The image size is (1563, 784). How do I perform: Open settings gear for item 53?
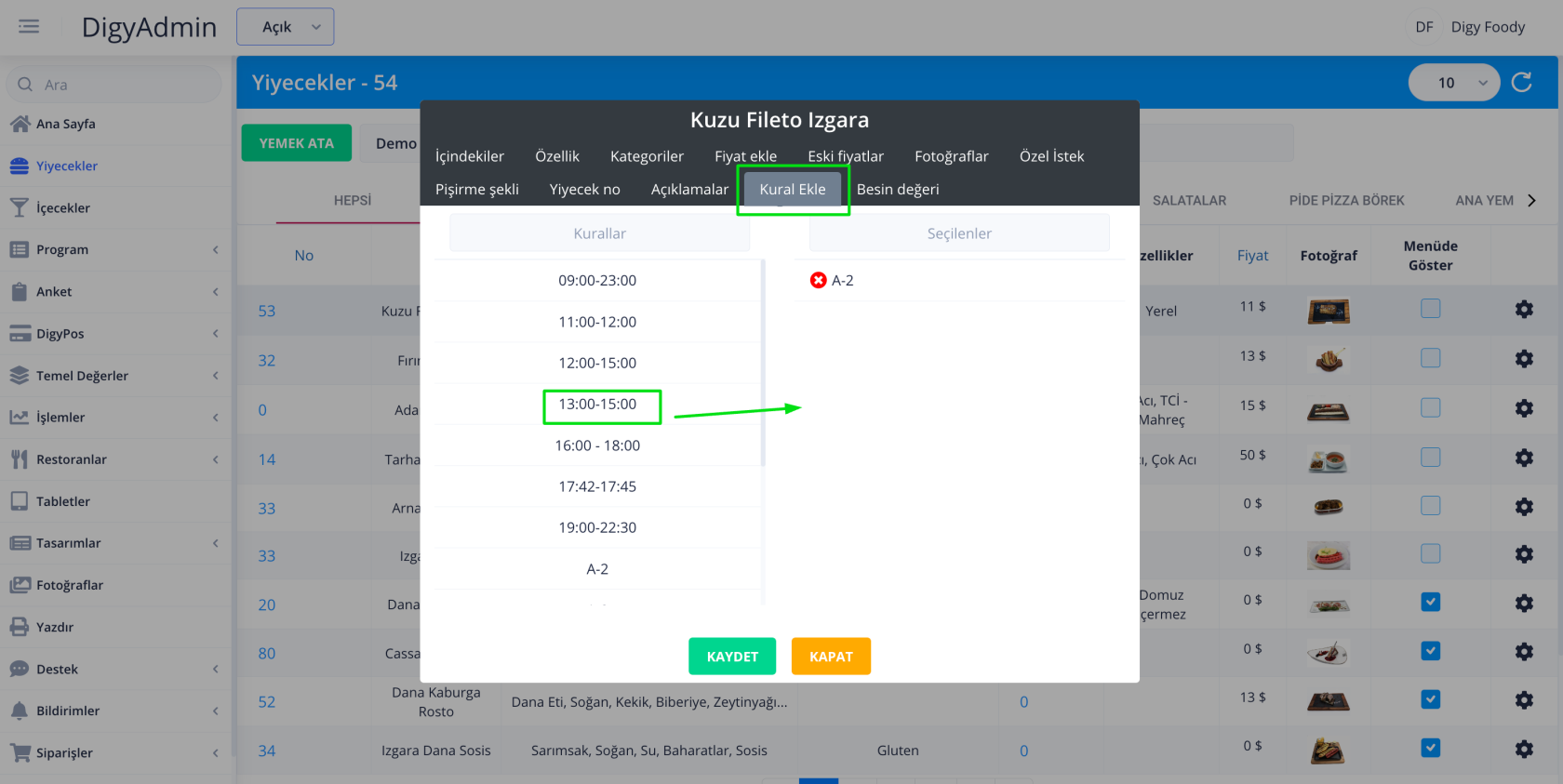[x=1523, y=309]
